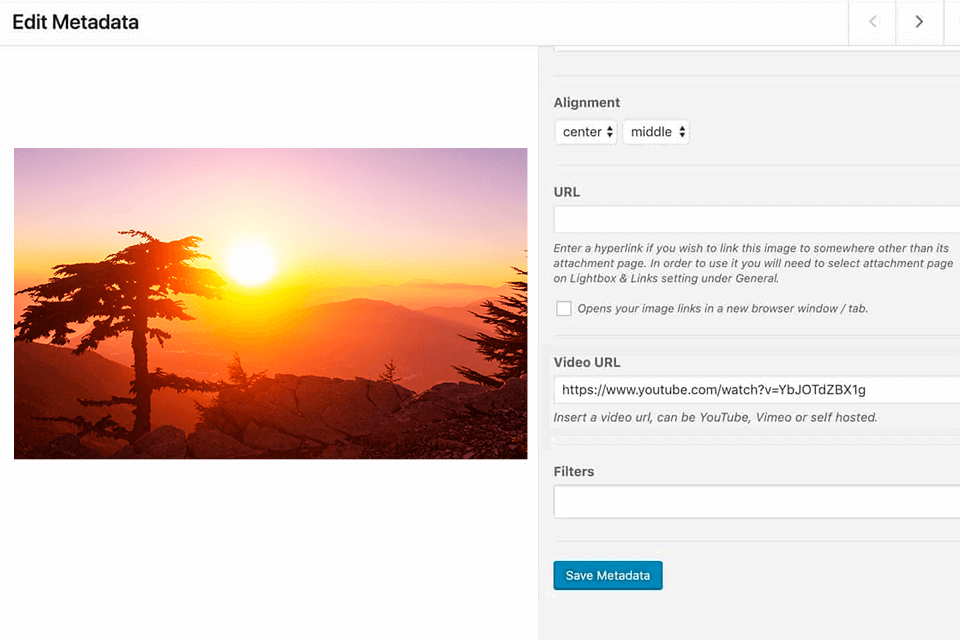Focus the empty URL input field
Viewport: 960px width, 640px height.
[756, 220]
